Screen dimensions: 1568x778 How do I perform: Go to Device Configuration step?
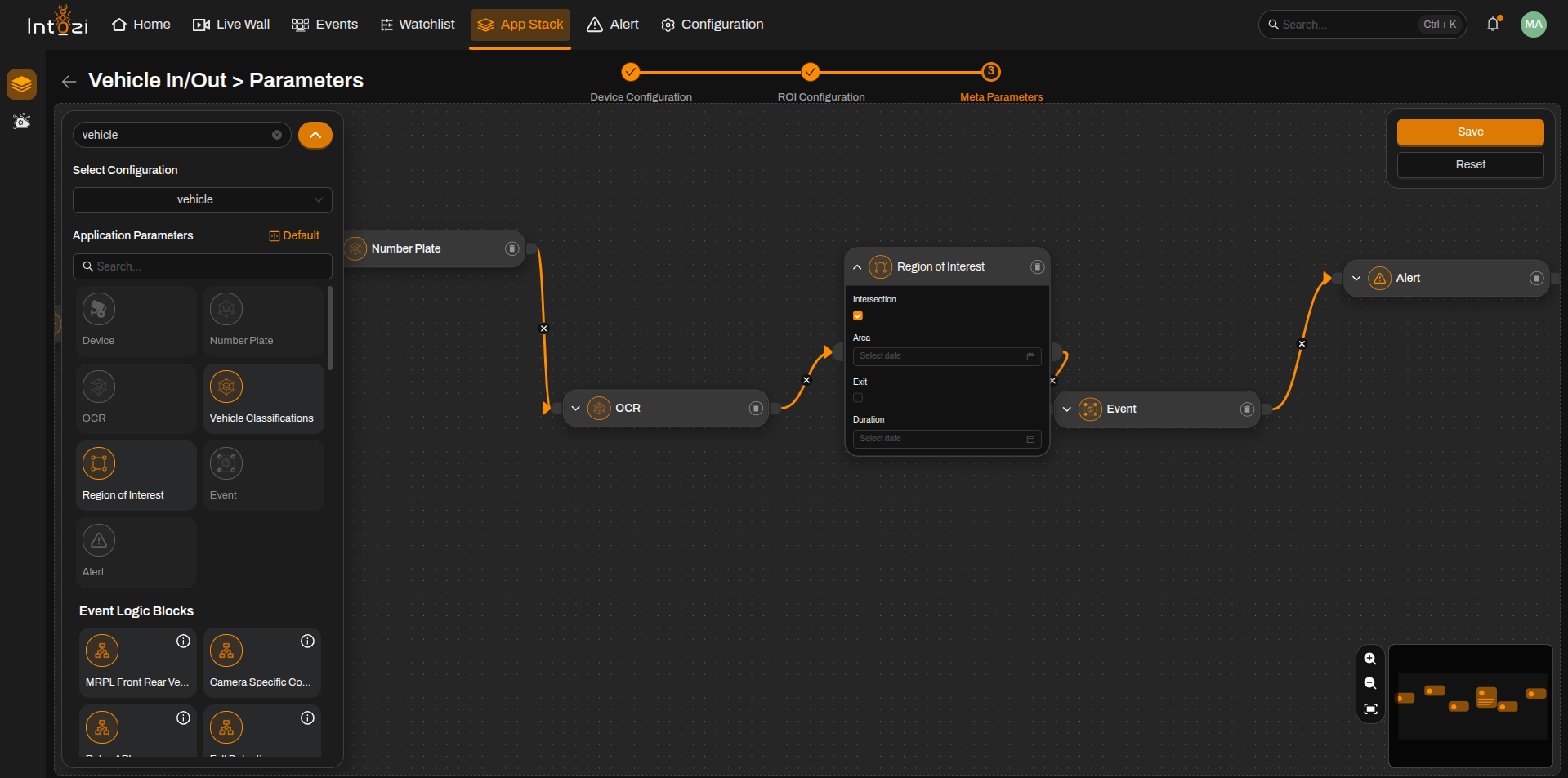[631, 72]
